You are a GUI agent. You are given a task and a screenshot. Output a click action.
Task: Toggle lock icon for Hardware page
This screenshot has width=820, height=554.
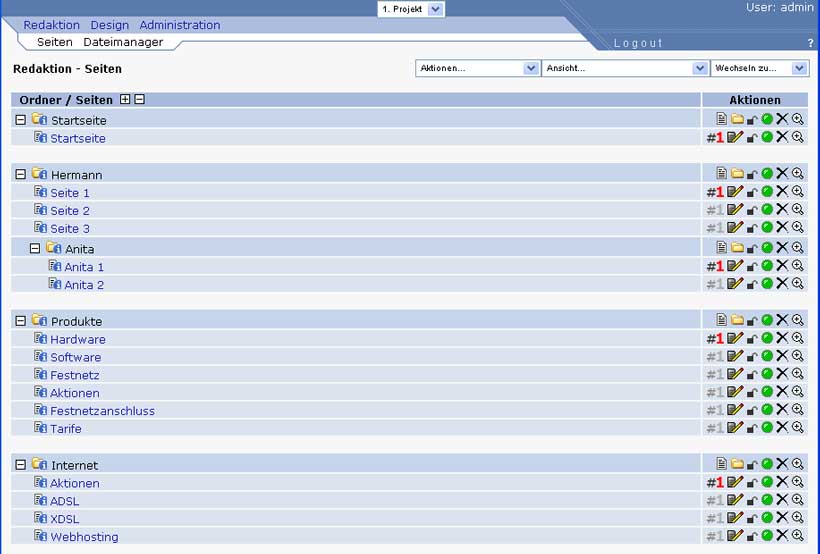point(752,339)
